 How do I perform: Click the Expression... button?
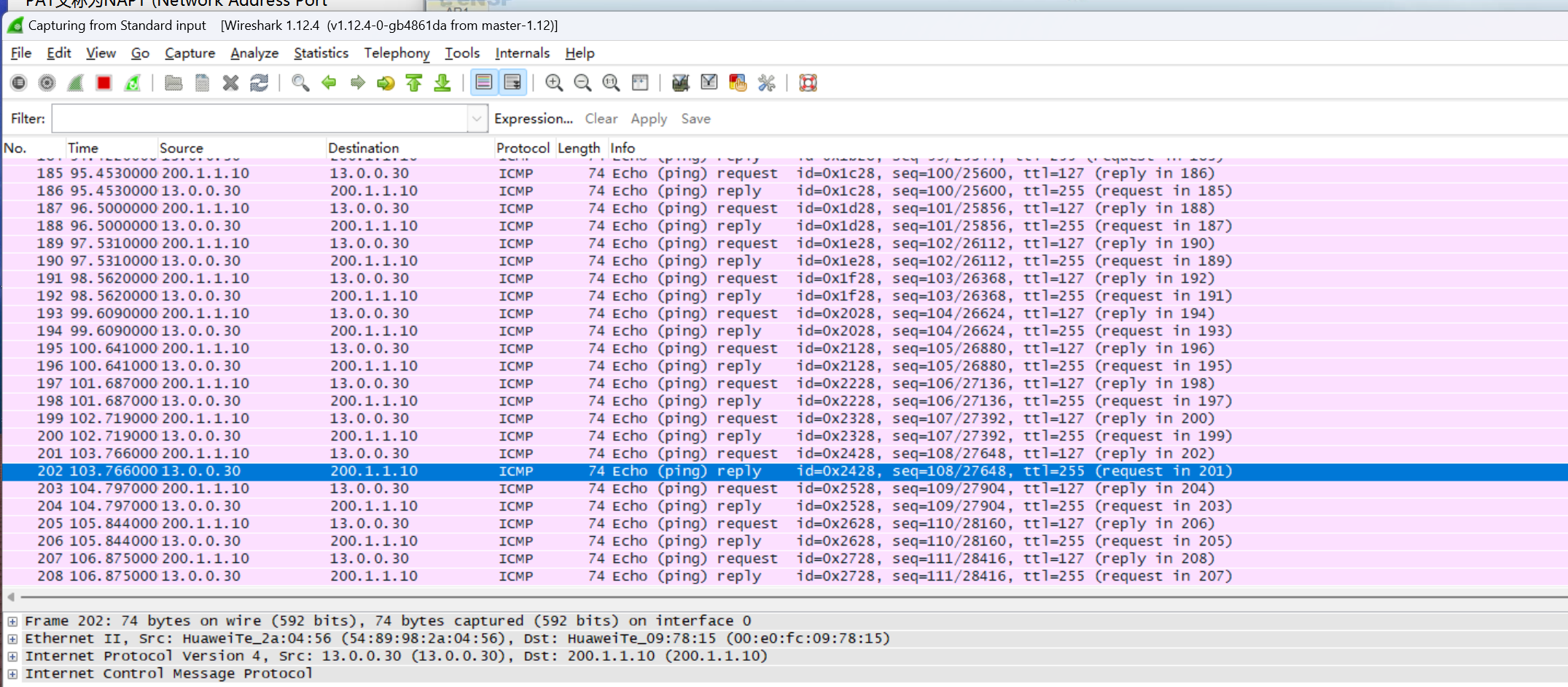pyautogui.click(x=533, y=119)
